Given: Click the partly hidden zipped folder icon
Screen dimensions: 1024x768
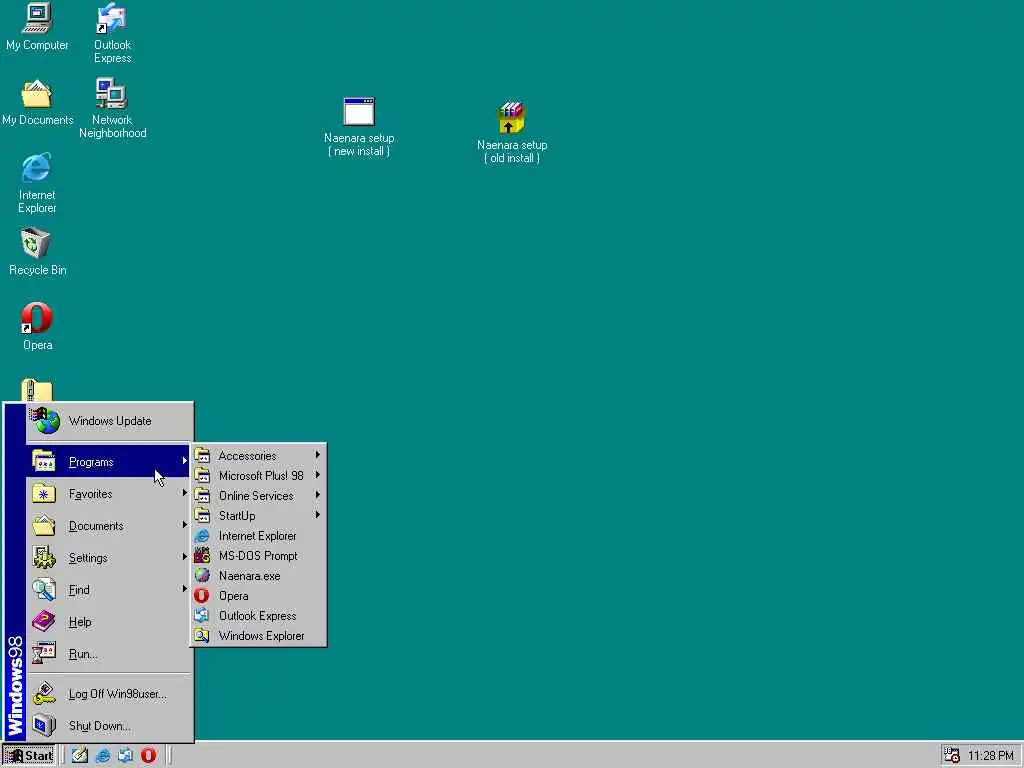Looking at the screenshot, I should (37, 390).
